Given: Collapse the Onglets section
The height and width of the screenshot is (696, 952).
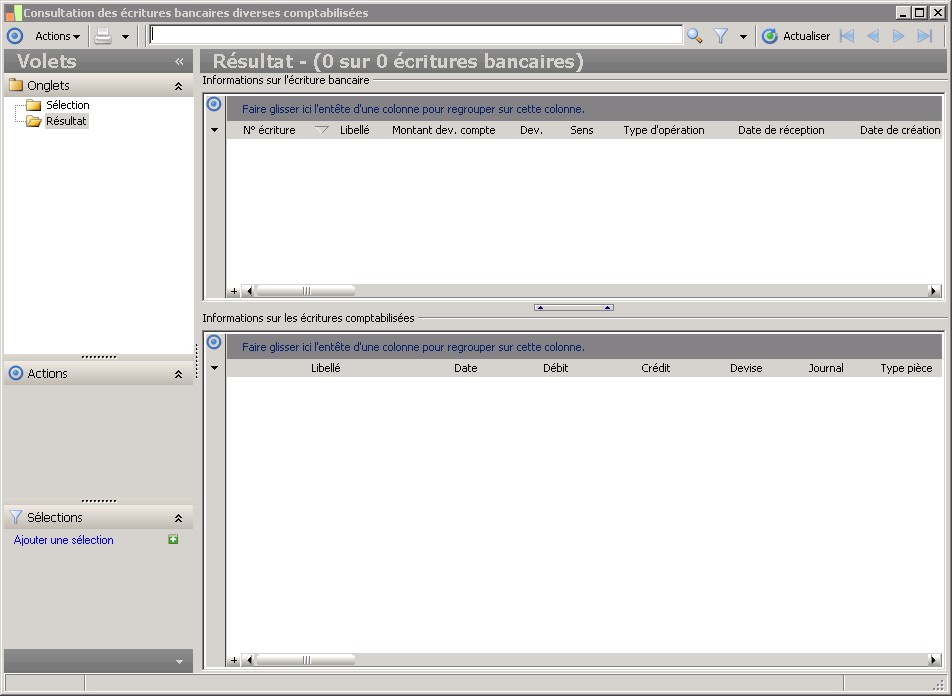Looking at the screenshot, I should [178, 86].
